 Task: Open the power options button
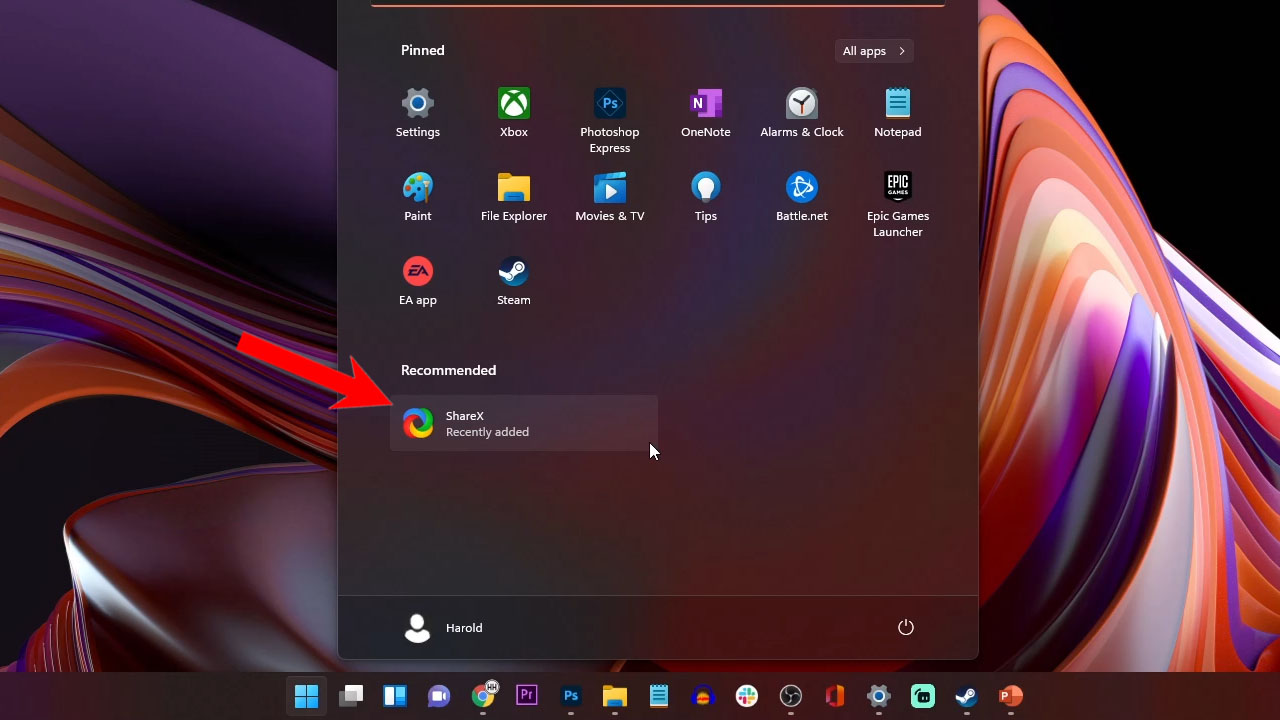coord(906,628)
